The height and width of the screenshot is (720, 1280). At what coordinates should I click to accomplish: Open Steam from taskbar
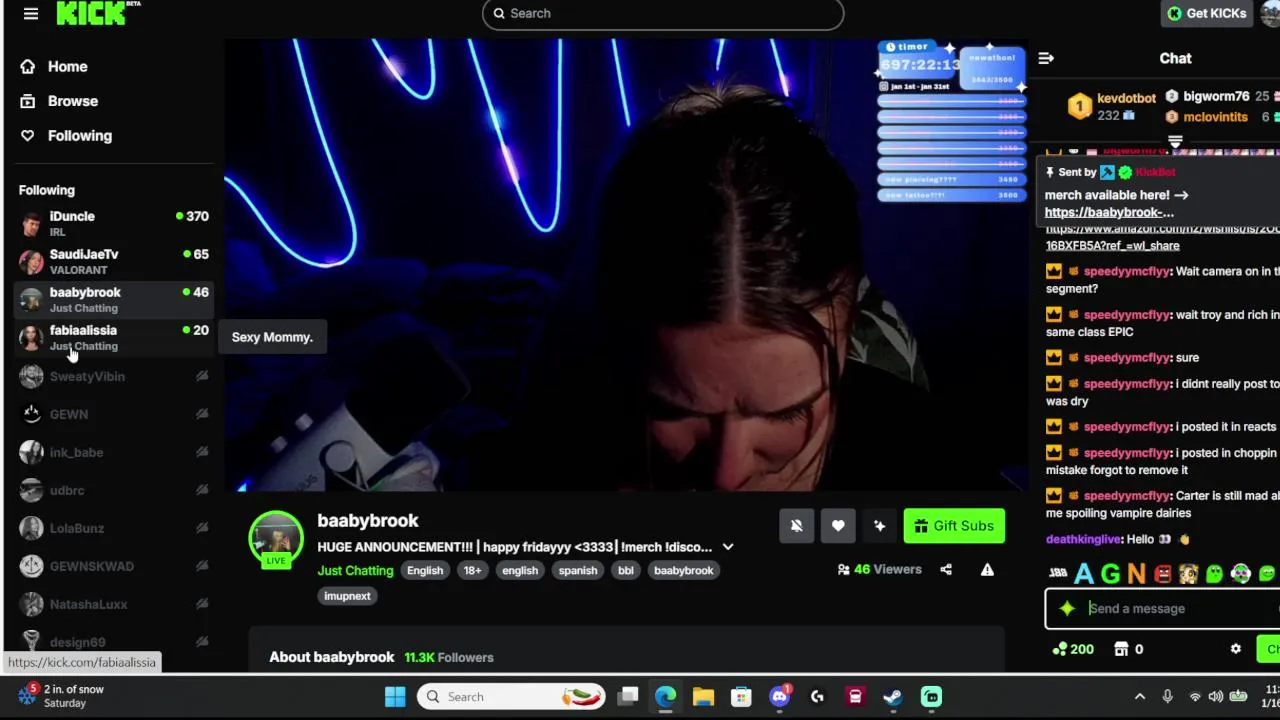coord(893,697)
